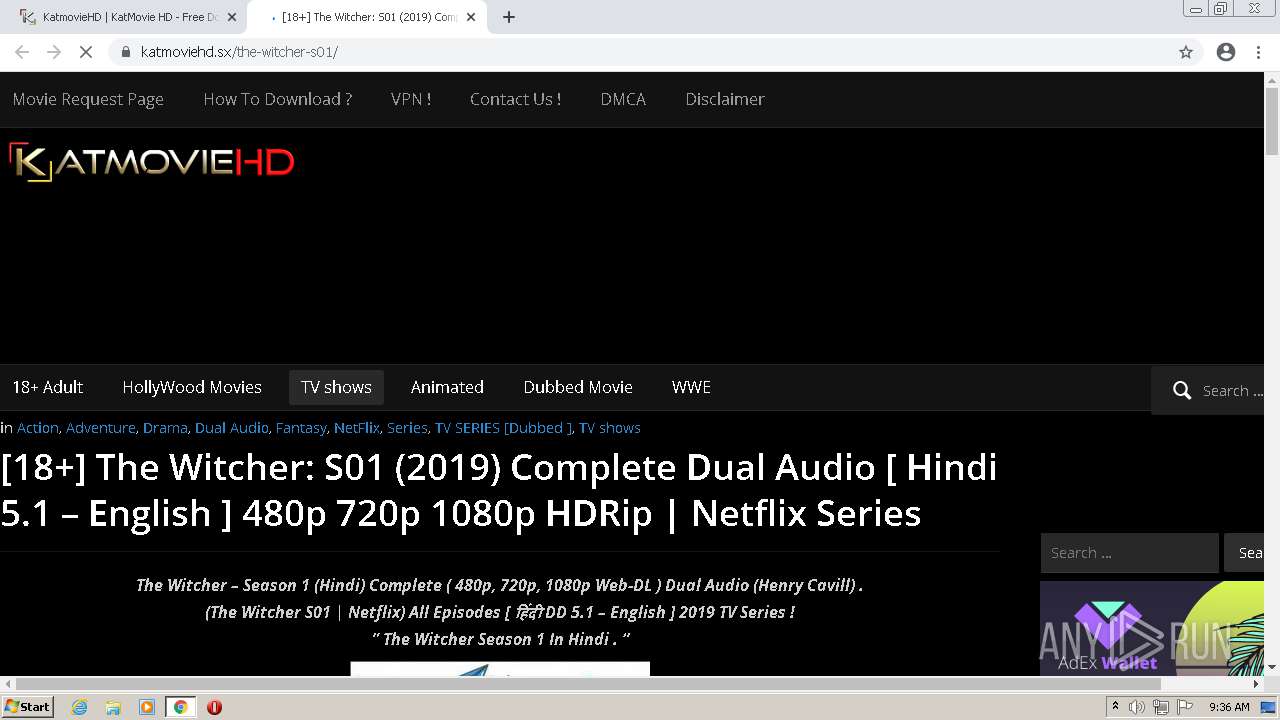Screen dimensions: 1280x720
Task: Open Movie Request Page link
Action: [x=88, y=99]
